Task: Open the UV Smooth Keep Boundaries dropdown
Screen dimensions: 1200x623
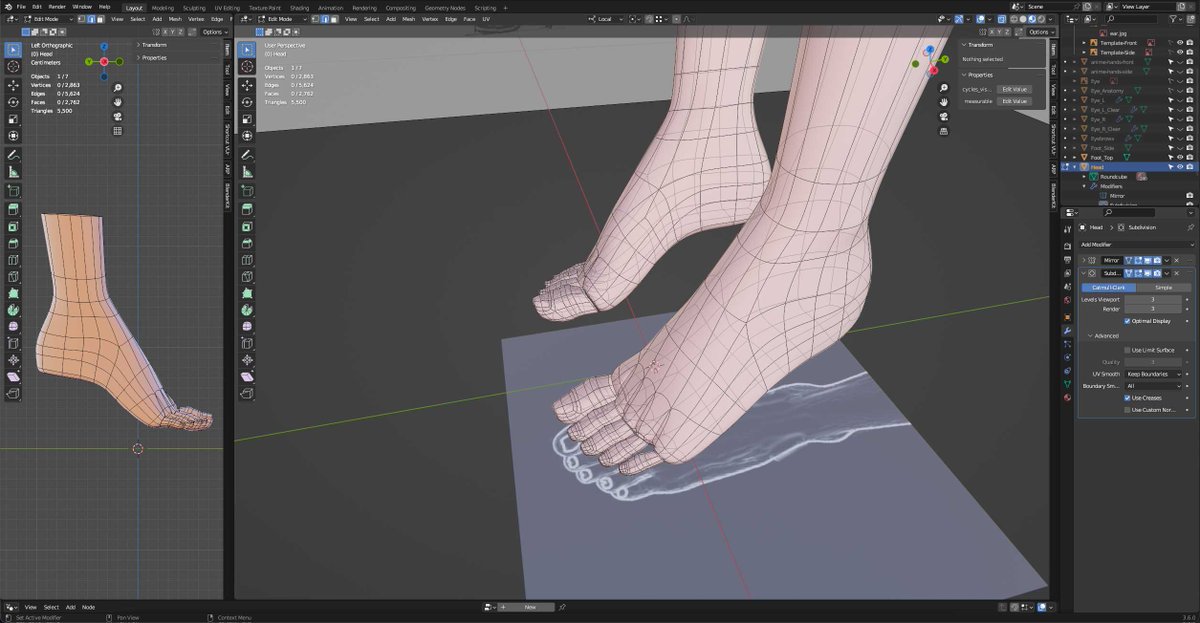Action: 1154,374
